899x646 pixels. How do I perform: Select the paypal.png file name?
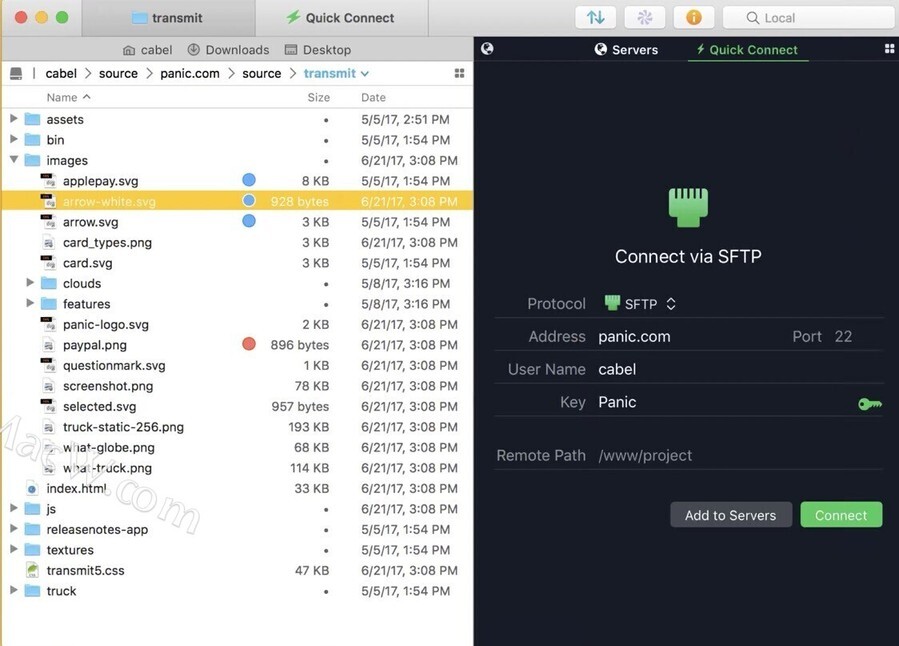[x=95, y=345]
